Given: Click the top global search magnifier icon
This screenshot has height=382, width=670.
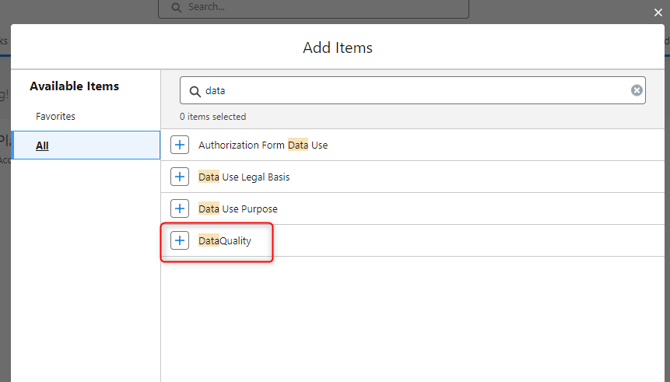Looking at the screenshot, I should pos(176,7).
